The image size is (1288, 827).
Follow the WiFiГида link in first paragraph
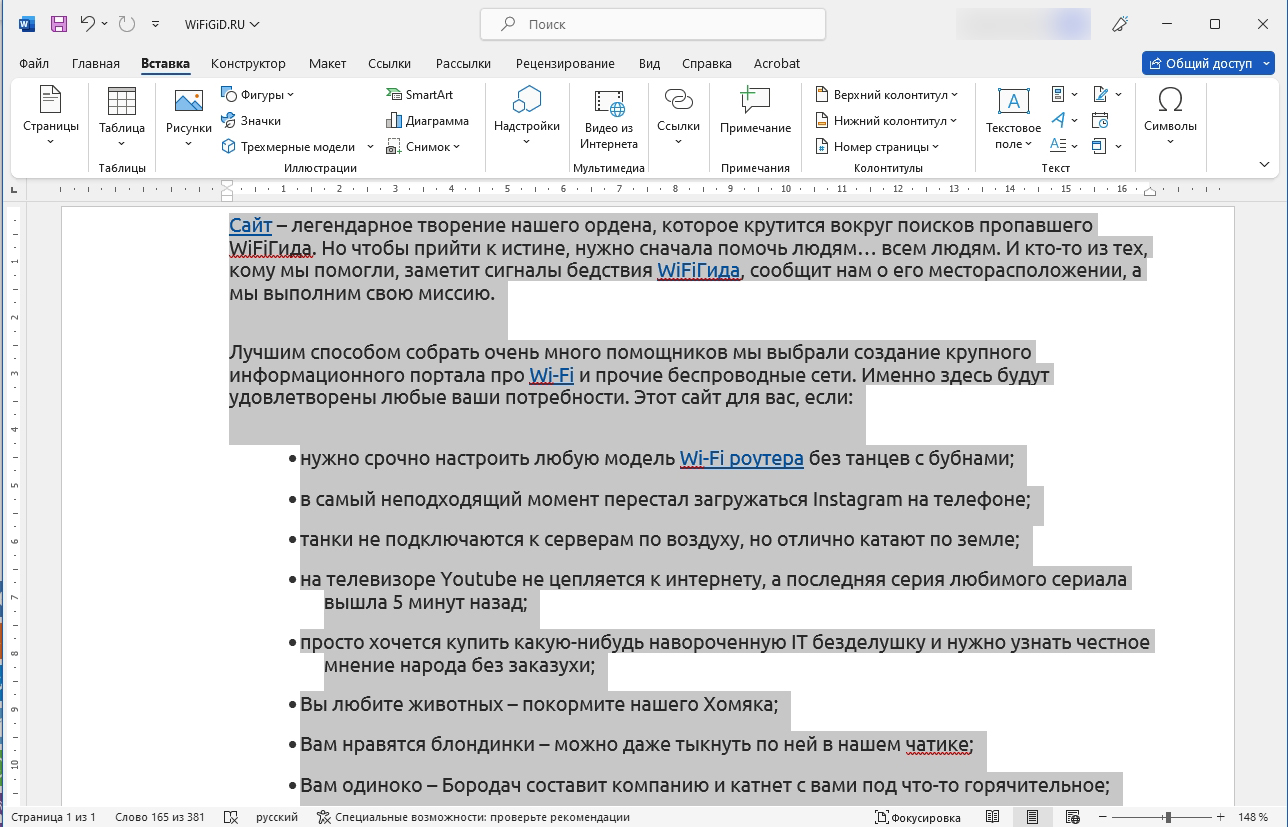point(699,271)
